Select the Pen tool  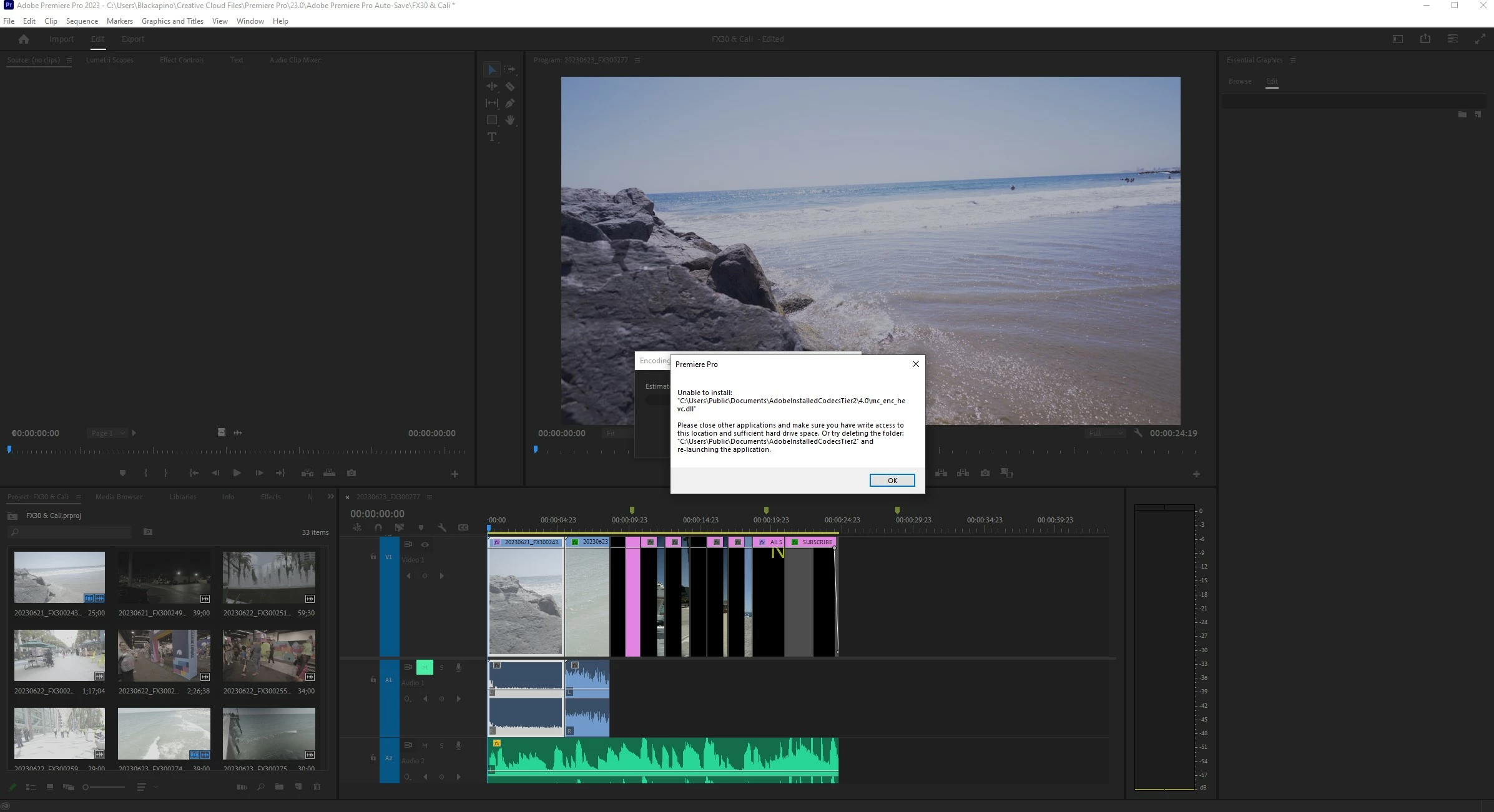click(x=510, y=103)
